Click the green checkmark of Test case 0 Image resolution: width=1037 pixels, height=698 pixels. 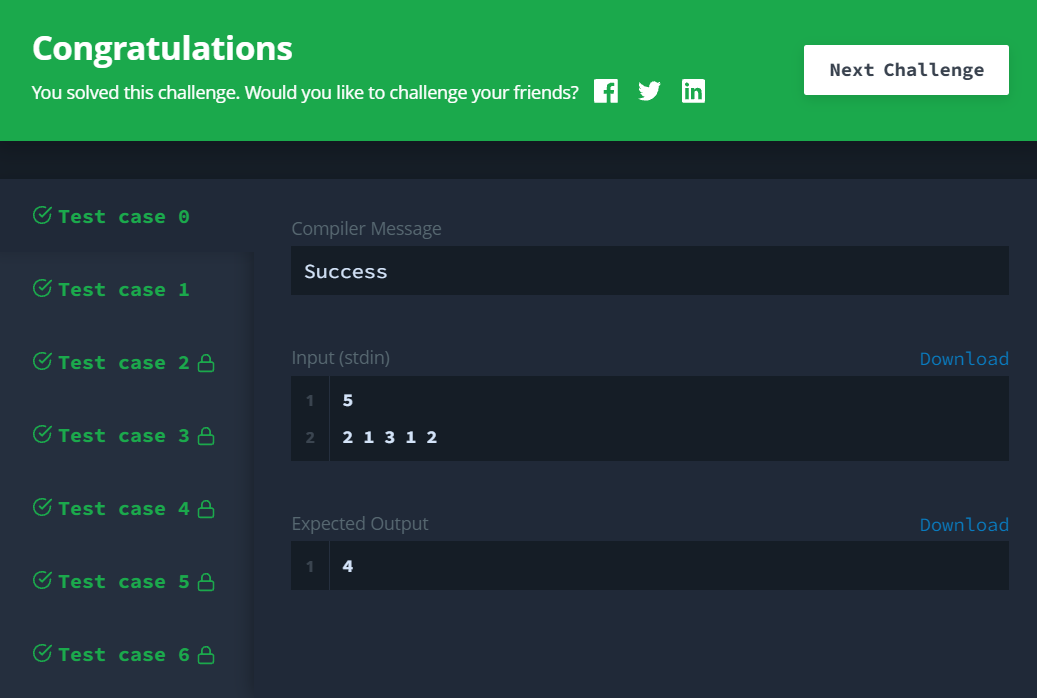click(x=42, y=215)
